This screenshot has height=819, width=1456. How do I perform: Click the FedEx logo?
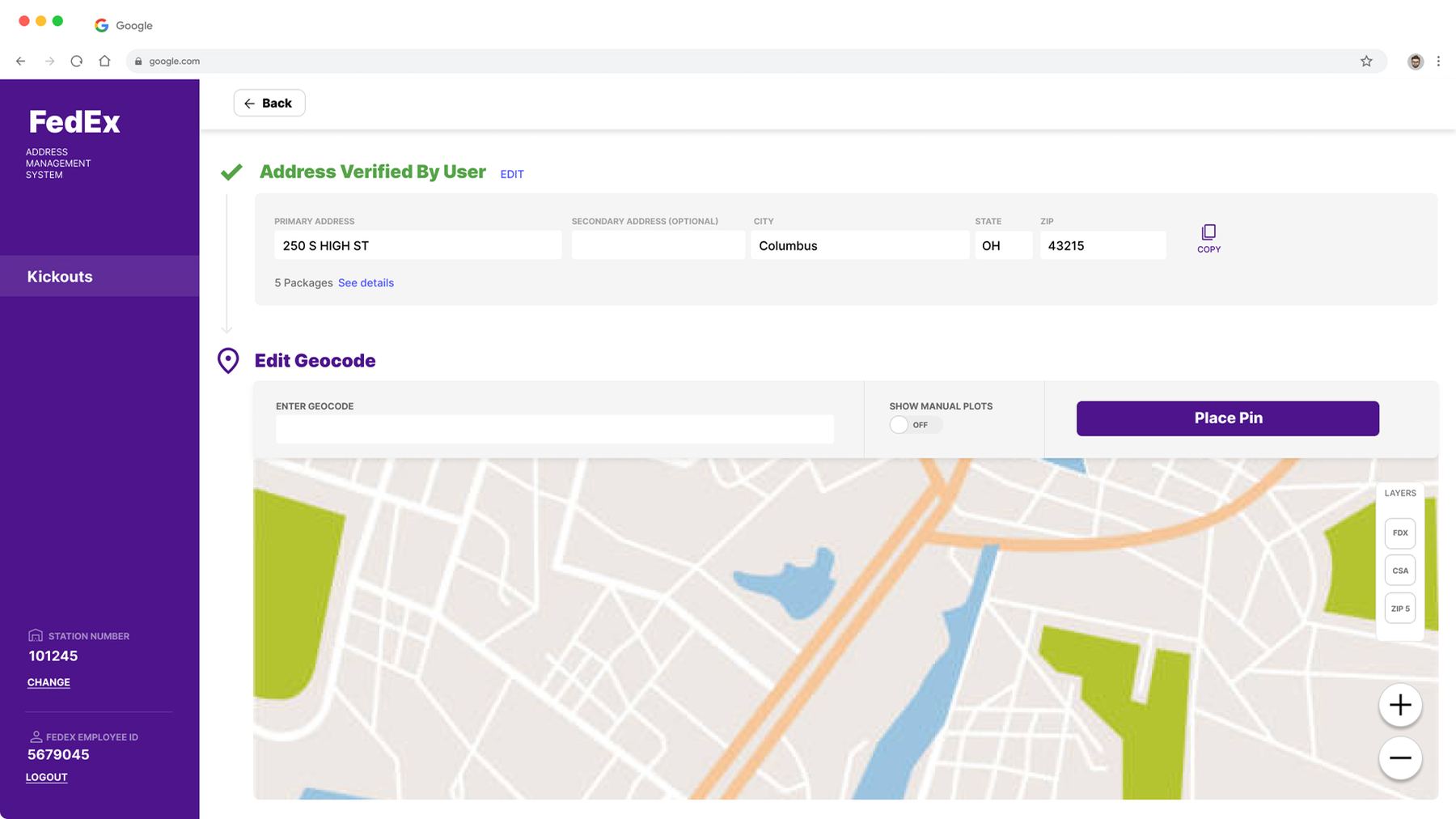point(74,121)
